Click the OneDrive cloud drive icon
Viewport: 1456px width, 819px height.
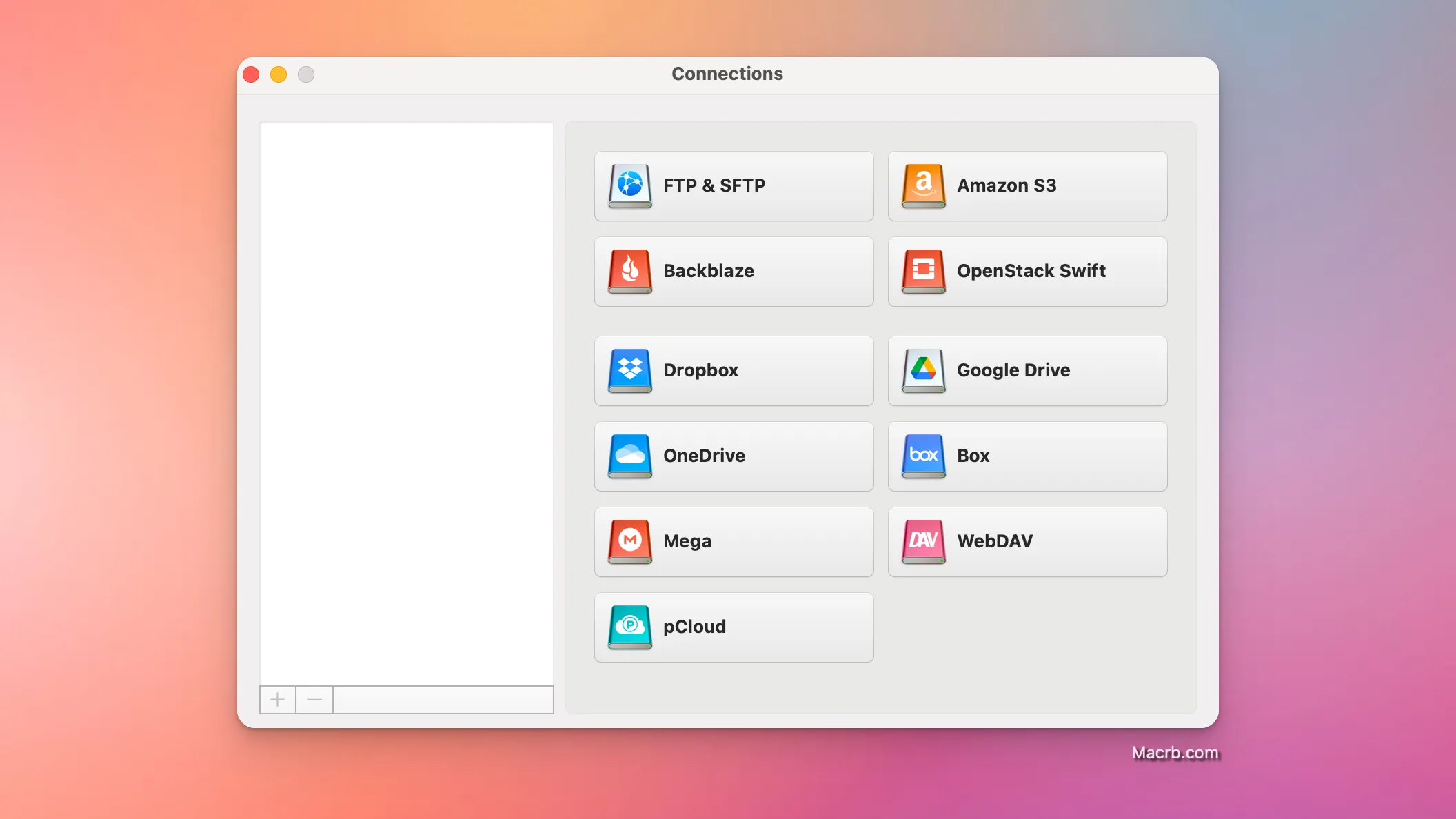point(630,456)
